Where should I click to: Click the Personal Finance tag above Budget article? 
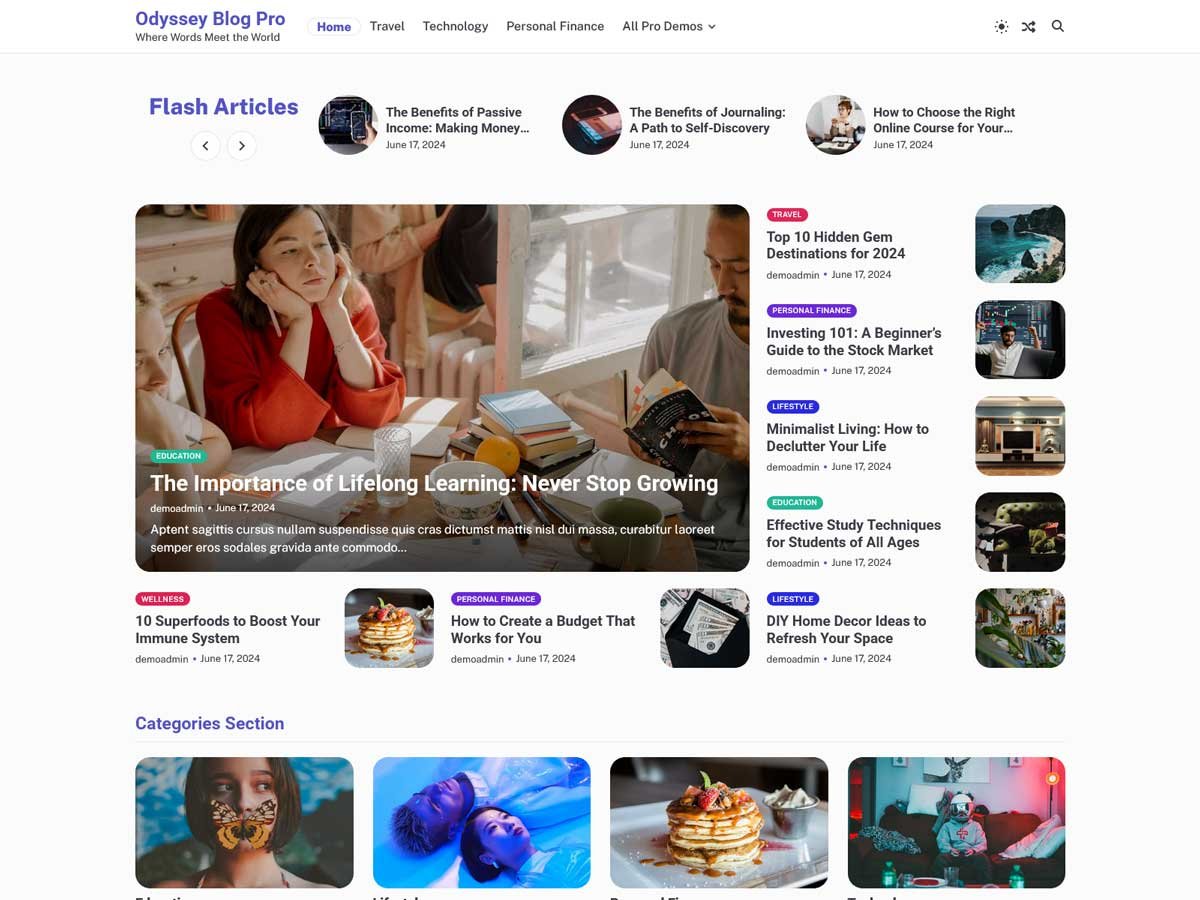click(x=496, y=599)
